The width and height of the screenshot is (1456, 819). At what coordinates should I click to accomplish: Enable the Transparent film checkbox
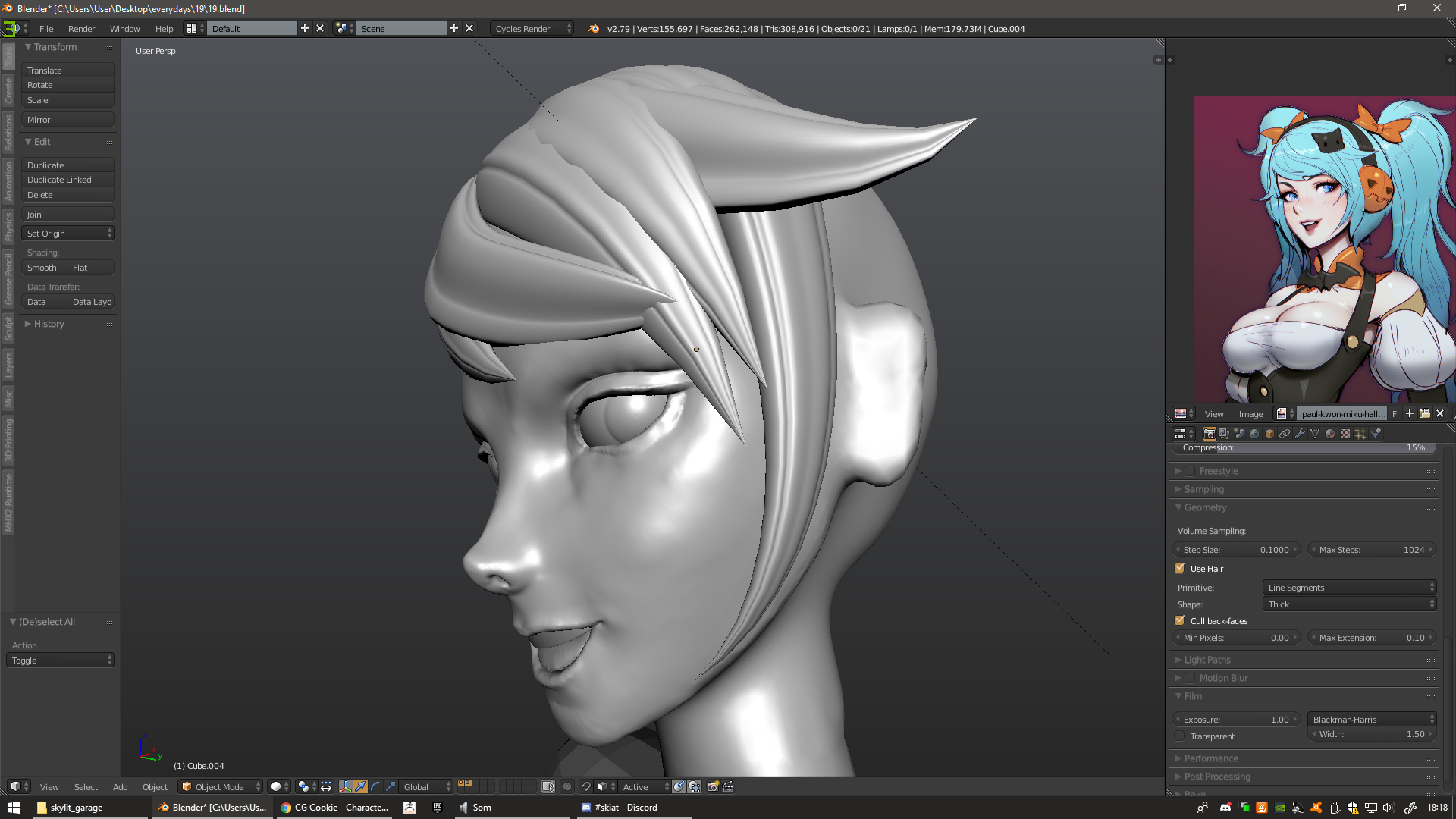[x=1180, y=736]
